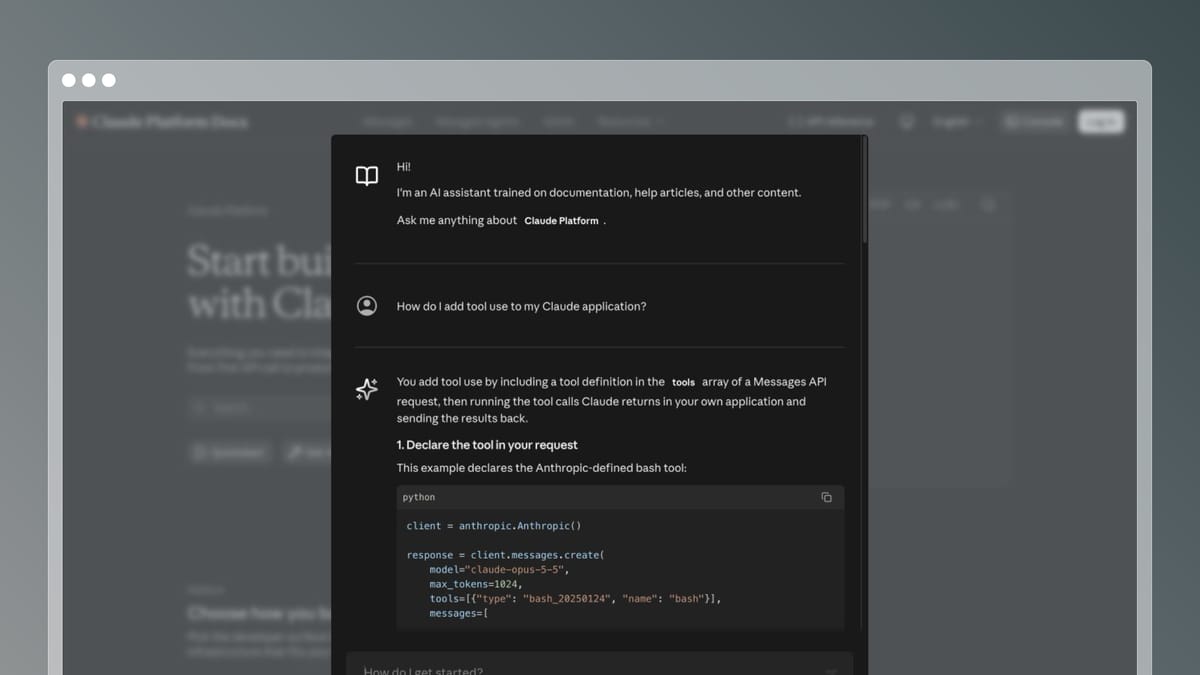The width and height of the screenshot is (1200, 675).
Task: Click the 'Hi!' greeting text
Action: (x=404, y=167)
